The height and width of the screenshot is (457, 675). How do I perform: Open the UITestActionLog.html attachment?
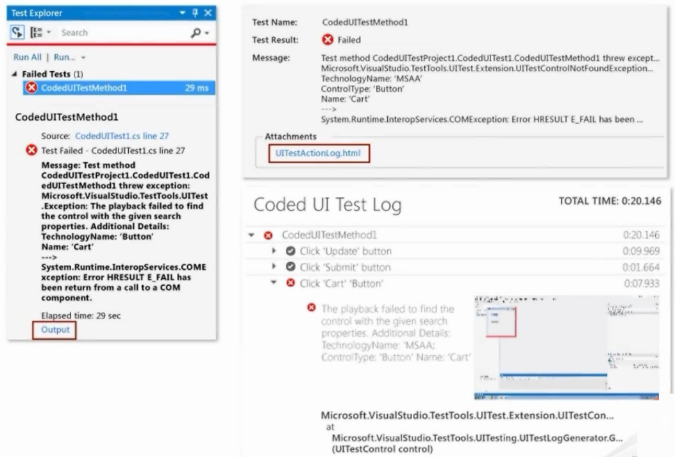tap(318, 153)
